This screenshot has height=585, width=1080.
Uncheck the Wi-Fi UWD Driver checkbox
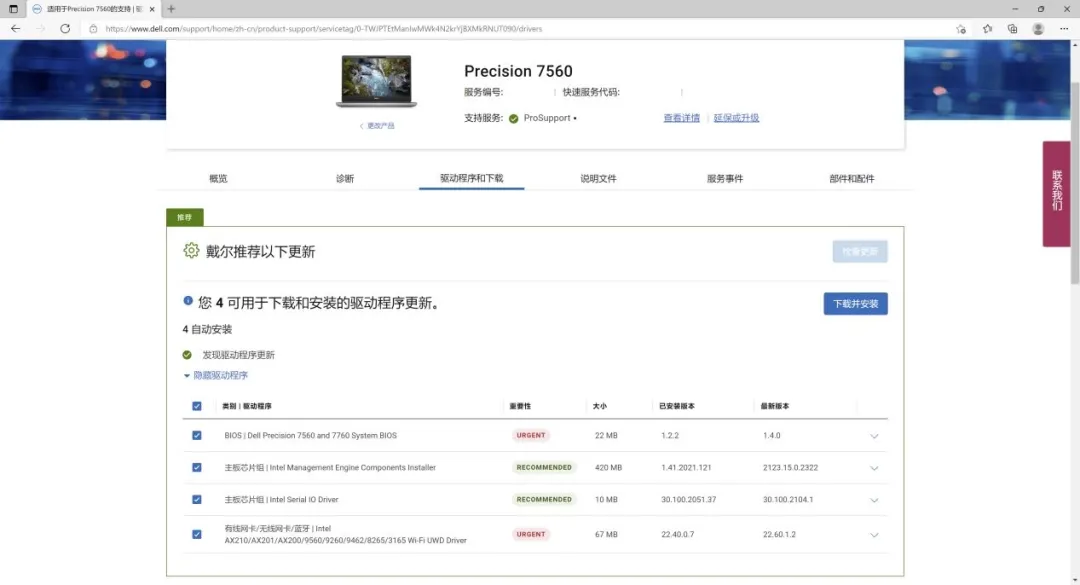click(197, 534)
